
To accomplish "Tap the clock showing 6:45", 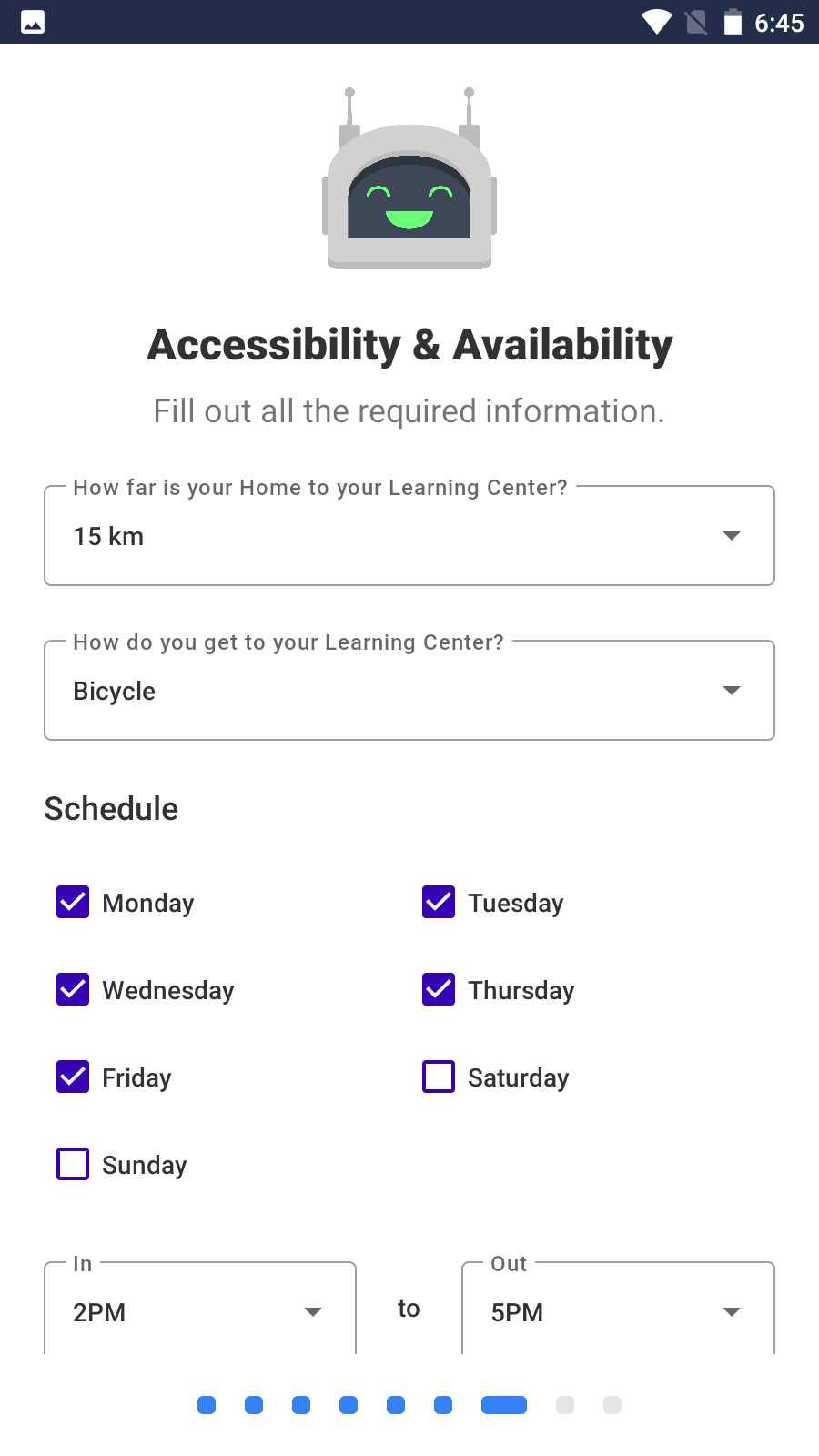I will 779,23.
